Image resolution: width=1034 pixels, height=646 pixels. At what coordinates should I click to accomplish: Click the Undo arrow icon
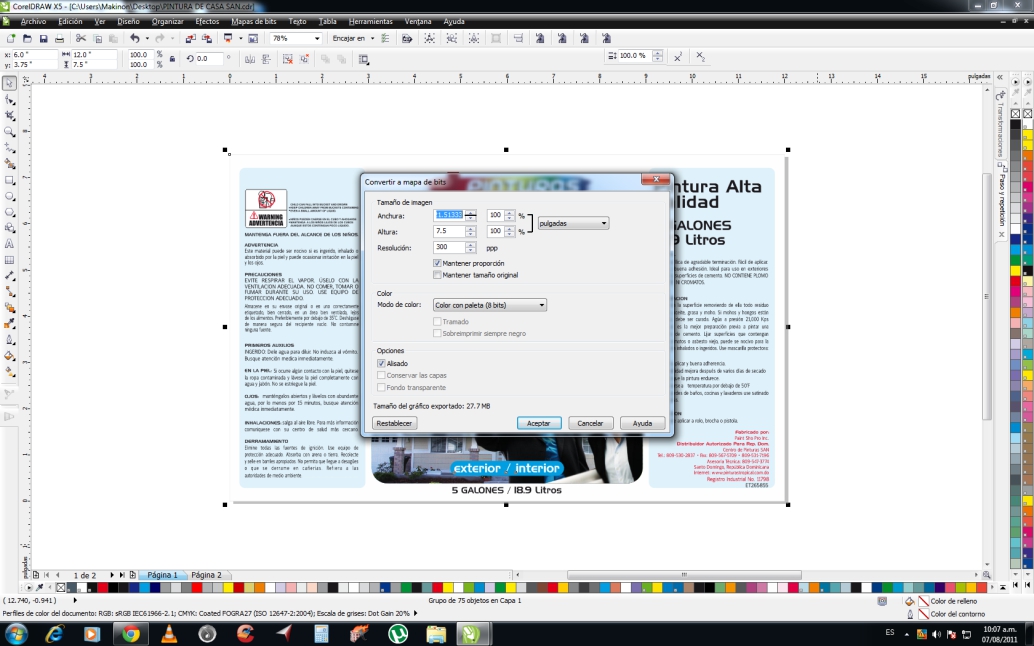pos(134,38)
